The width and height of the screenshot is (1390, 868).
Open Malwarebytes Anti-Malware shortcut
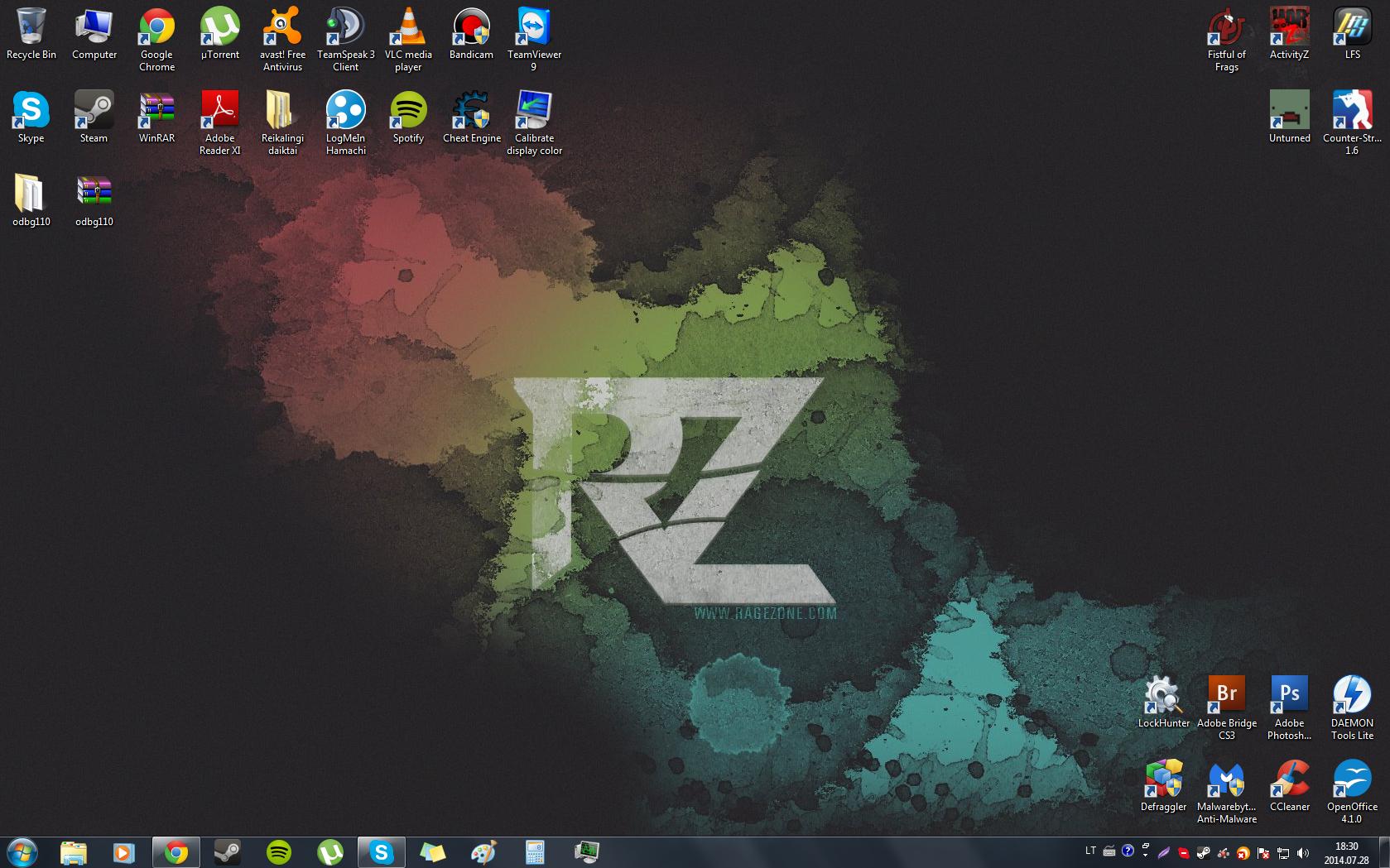[1226, 779]
